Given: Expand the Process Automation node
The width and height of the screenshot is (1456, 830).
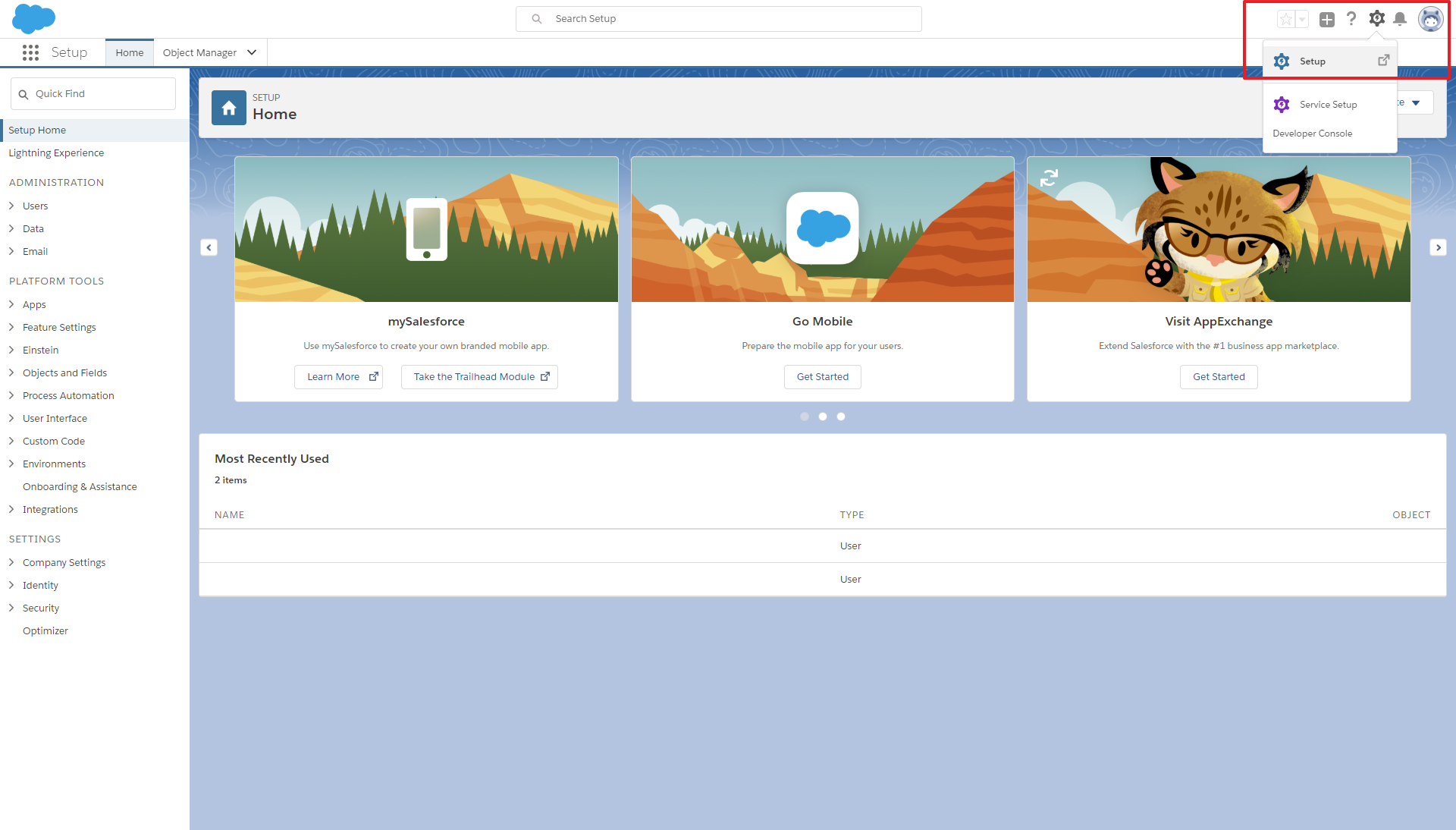Looking at the screenshot, I should [x=11, y=395].
